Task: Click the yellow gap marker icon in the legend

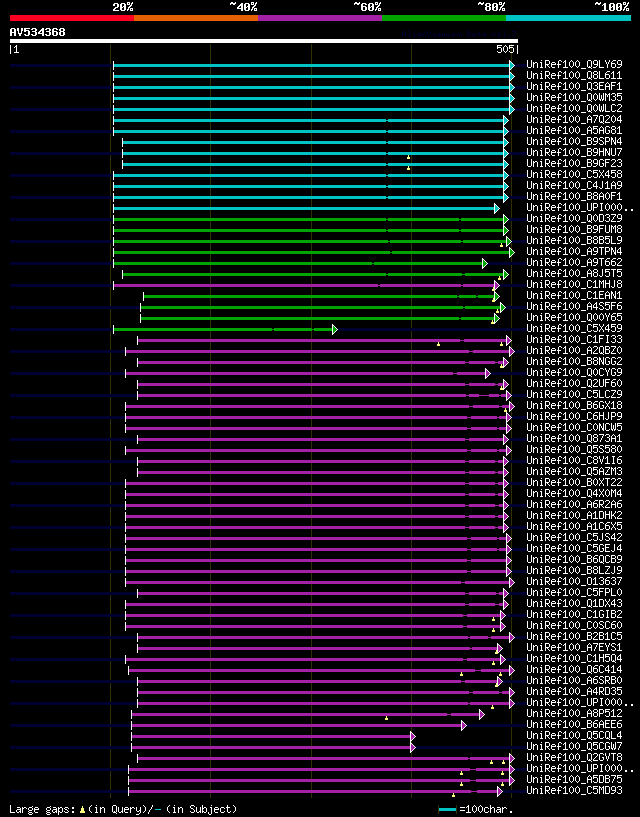Action: (x=82, y=810)
